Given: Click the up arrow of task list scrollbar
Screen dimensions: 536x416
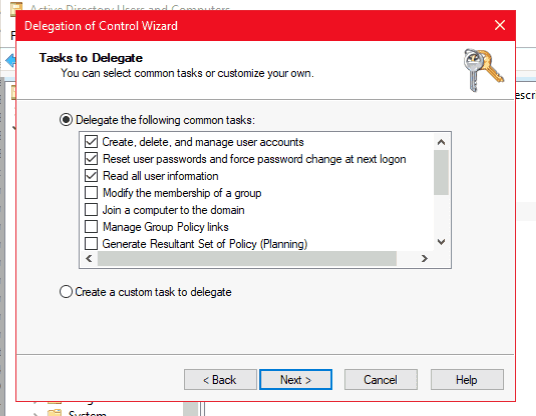Looking at the screenshot, I should [x=441, y=142].
